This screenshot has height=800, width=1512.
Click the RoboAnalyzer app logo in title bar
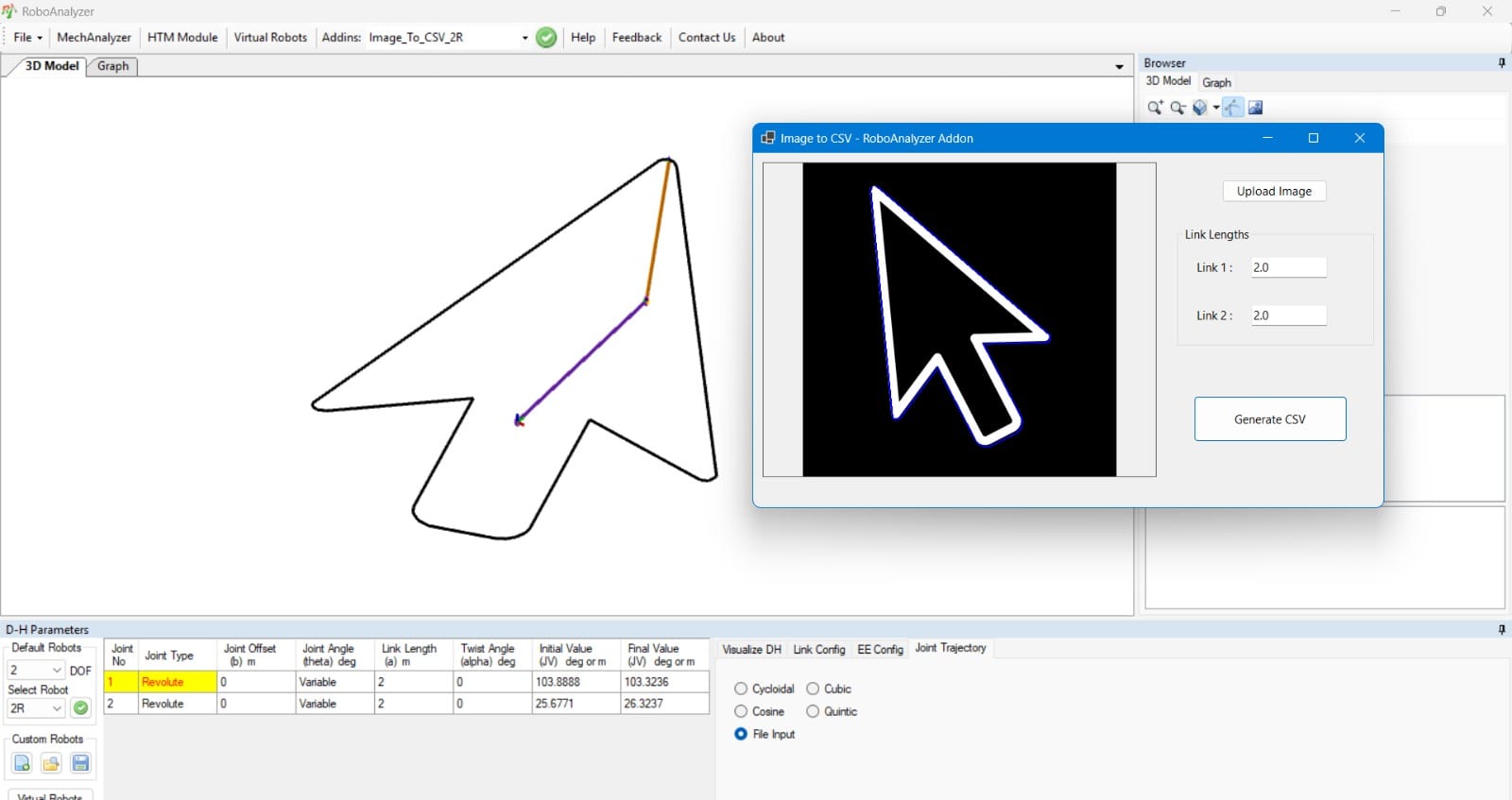9,11
